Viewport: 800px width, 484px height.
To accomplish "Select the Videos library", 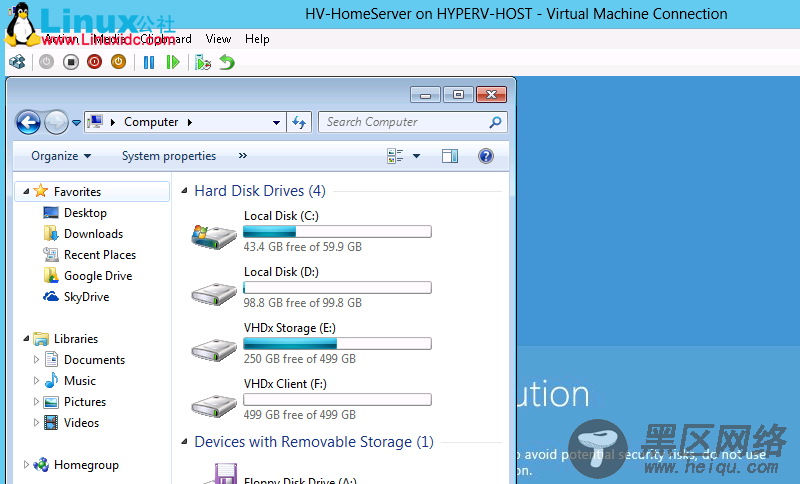I will pos(81,423).
